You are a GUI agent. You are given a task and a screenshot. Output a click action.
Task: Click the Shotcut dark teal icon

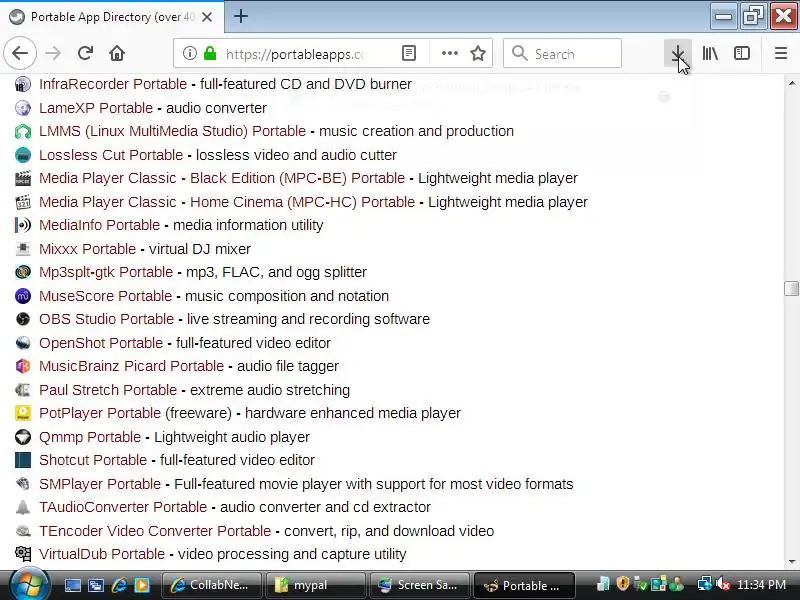[x=22, y=460]
